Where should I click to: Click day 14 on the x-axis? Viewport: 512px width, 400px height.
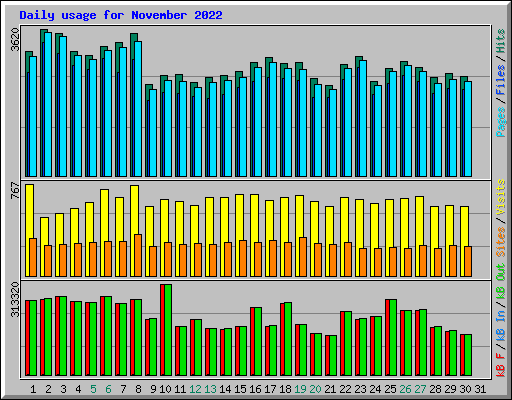pyautogui.click(x=225, y=389)
